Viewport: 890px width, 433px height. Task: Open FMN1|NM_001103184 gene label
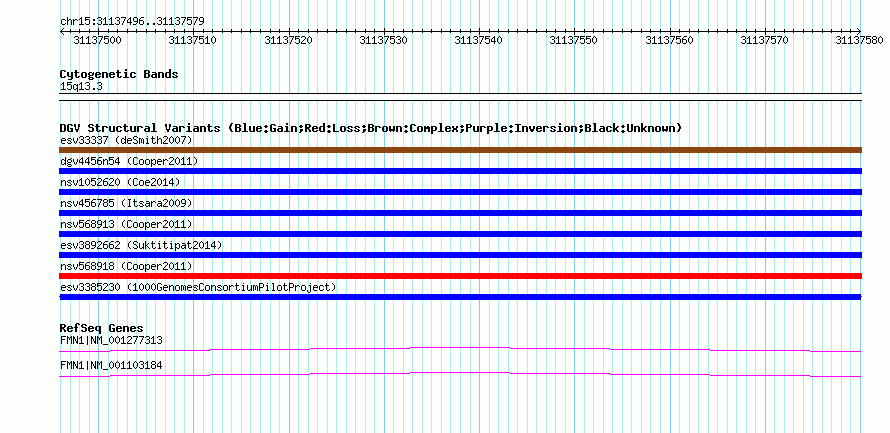click(x=111, y=365)
